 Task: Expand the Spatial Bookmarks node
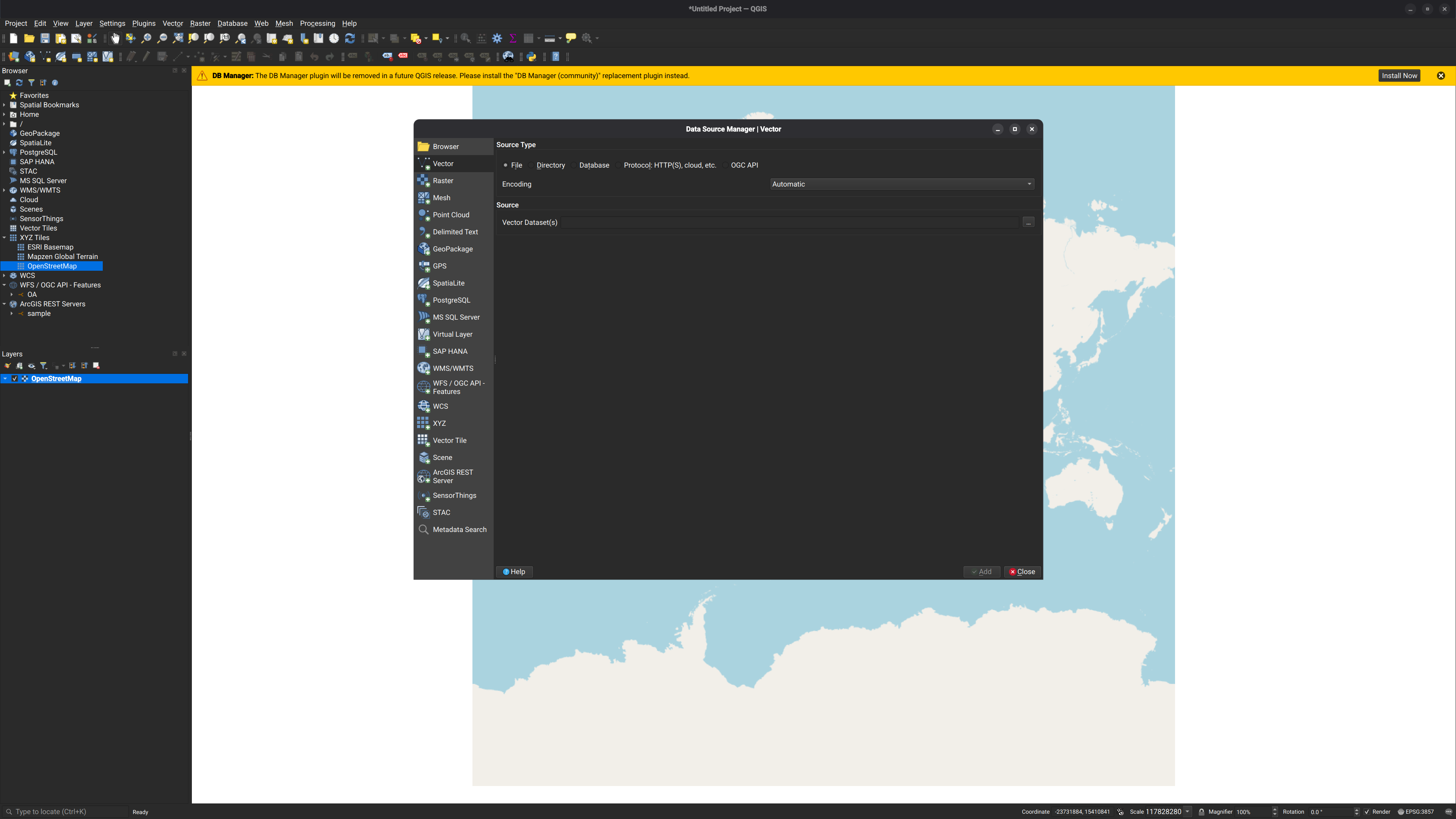point(5,105)
